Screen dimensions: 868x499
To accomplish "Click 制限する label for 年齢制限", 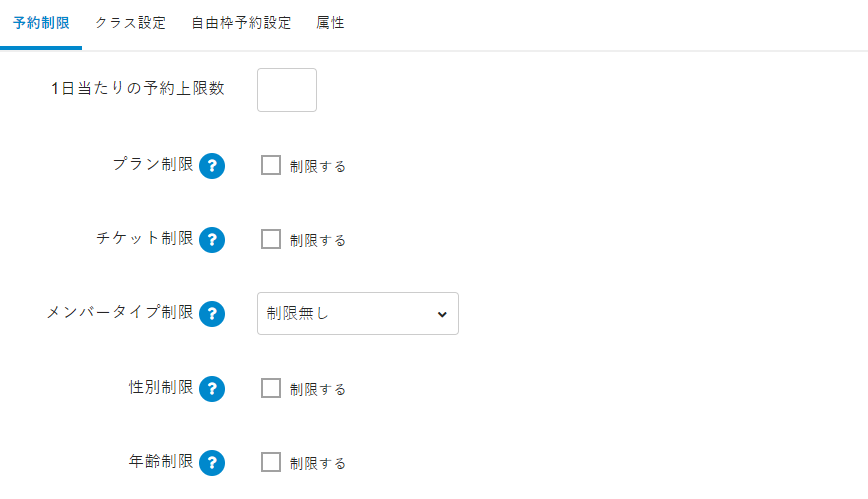I will pyautogui.click(x=318, y=463).
